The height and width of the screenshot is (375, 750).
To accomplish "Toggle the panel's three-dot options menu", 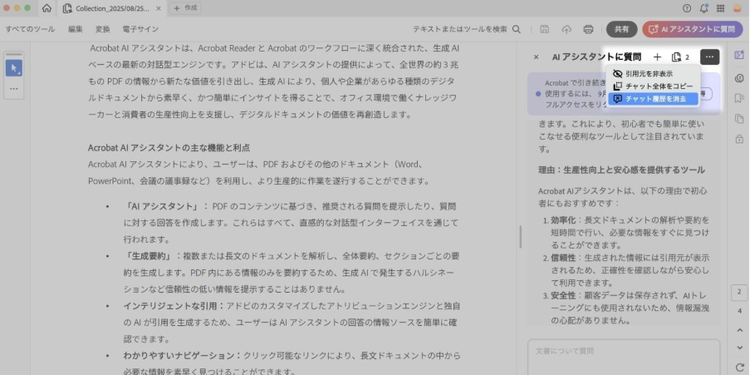I will click(710, 57).
